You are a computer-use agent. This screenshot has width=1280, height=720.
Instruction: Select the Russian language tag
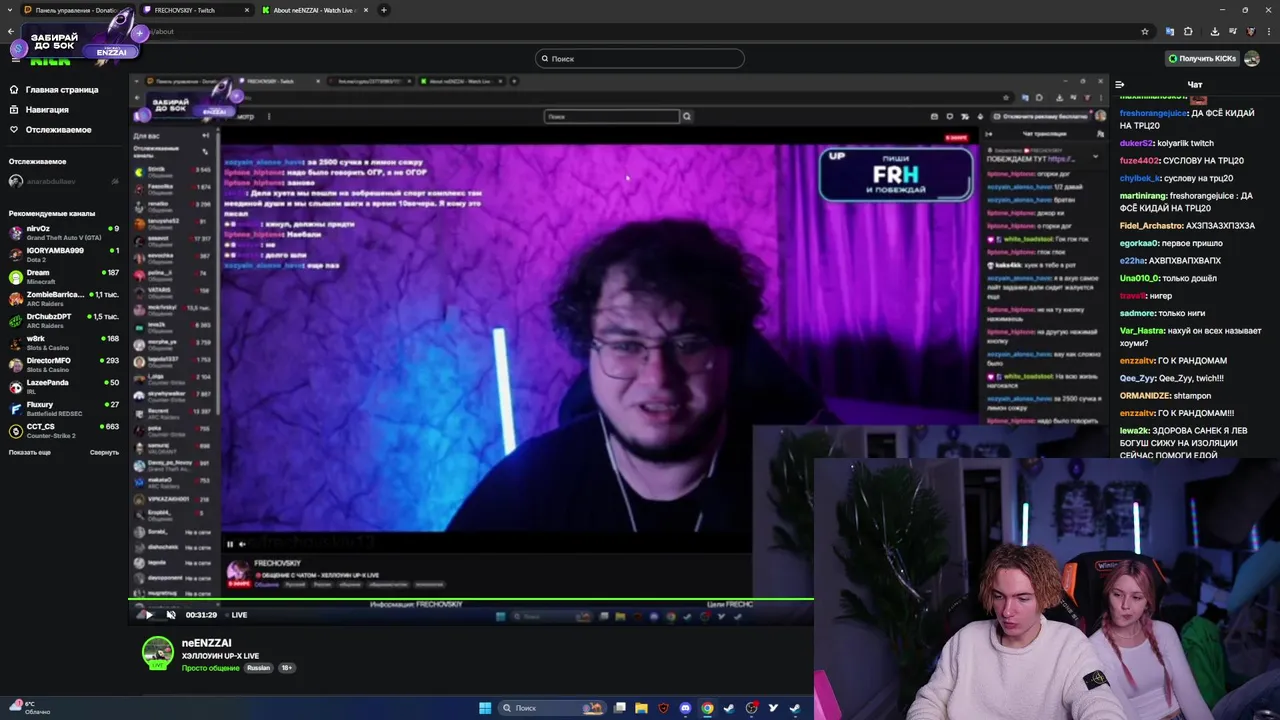(258, 668)
